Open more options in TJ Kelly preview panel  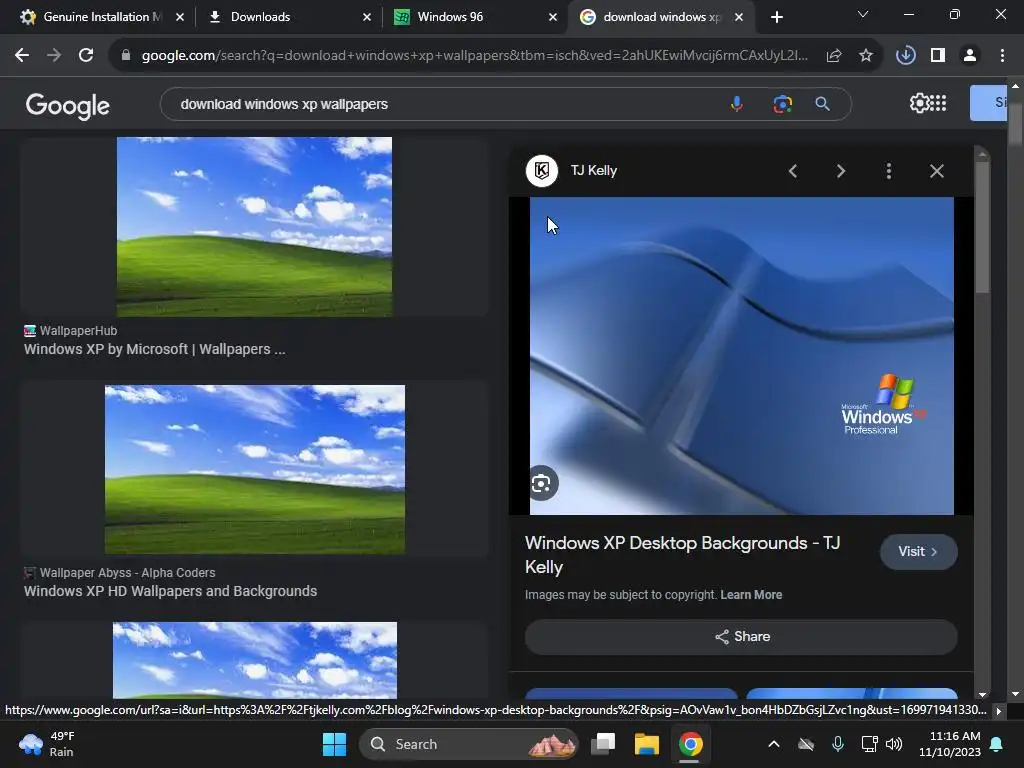888,171
